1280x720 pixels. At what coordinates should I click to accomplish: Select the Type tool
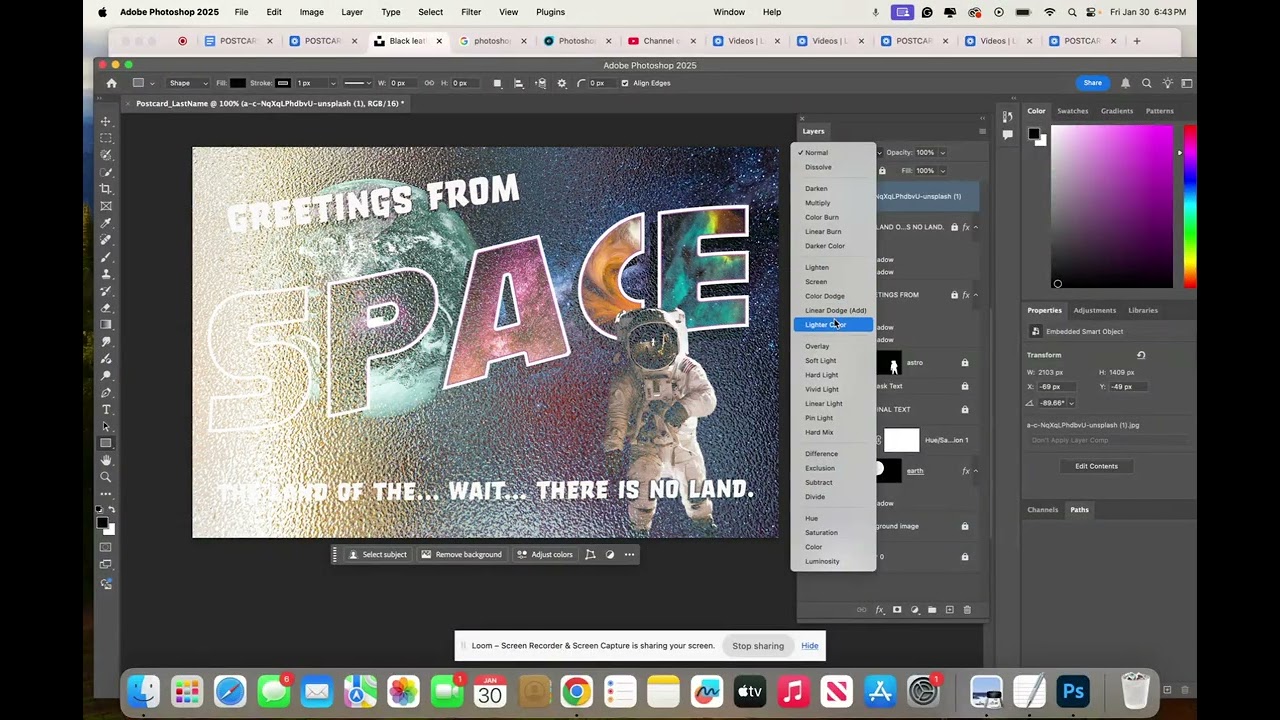coord(106,410)
